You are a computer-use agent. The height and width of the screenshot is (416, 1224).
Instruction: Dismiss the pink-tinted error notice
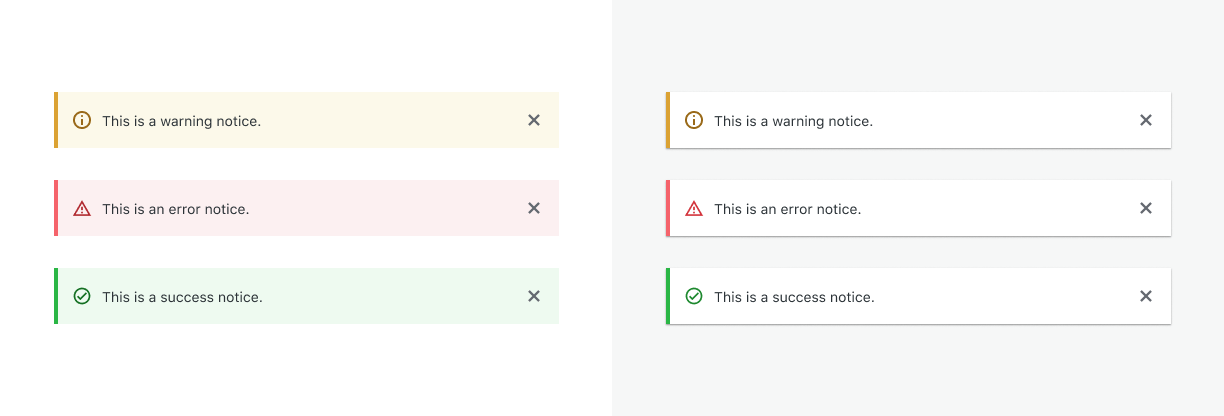click(534, 208)
